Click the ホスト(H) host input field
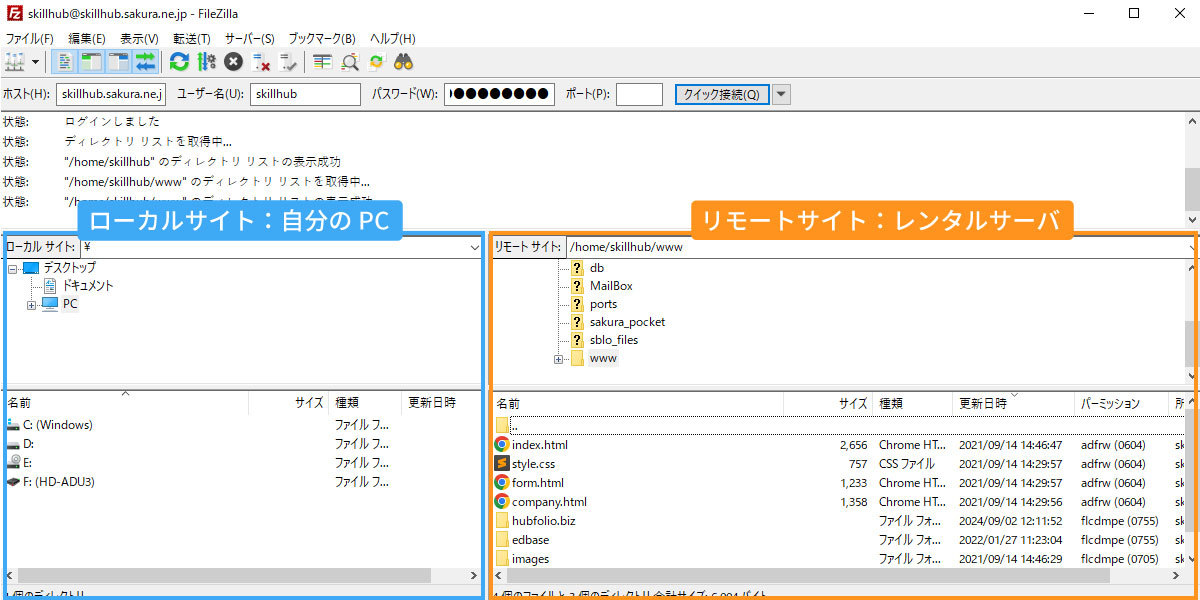1200x600 pixels. (x=111, y=94)
